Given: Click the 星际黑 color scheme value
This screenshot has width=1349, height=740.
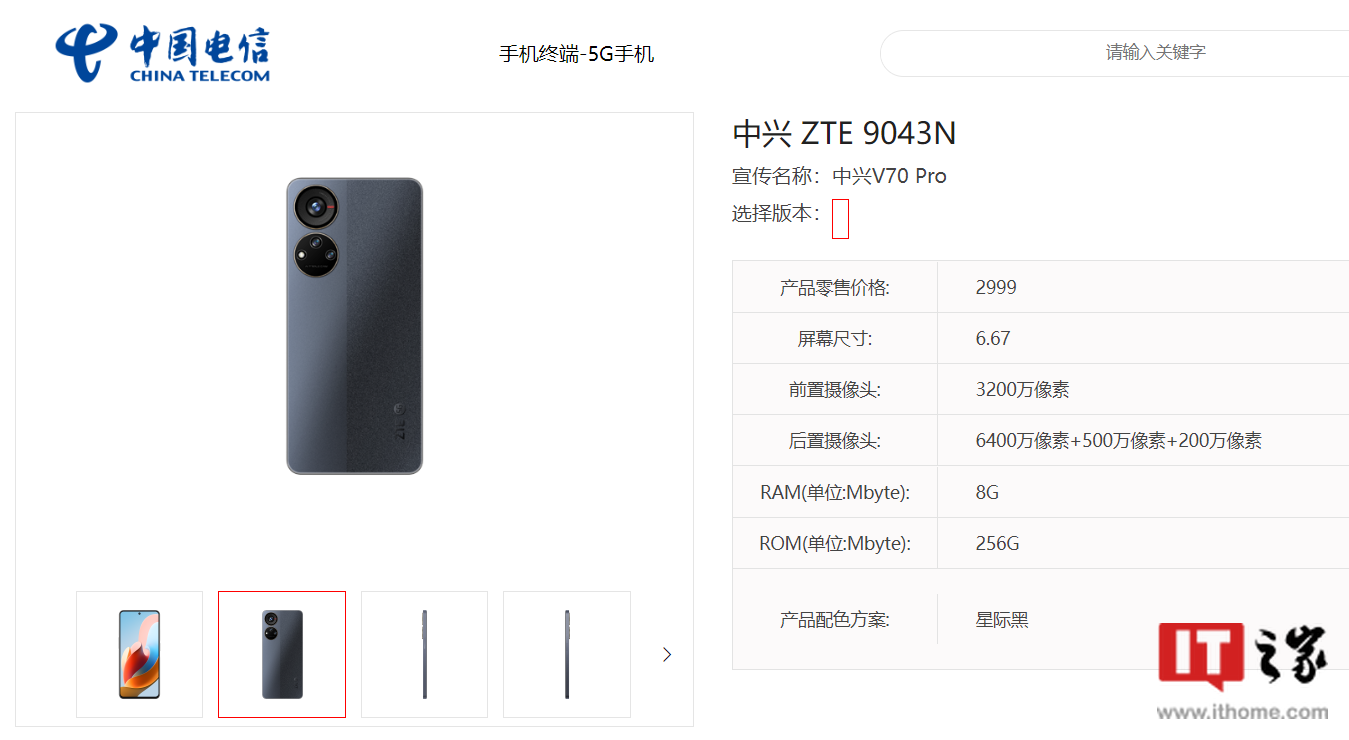Looking at the screenshot, I should pos(1002,620).
